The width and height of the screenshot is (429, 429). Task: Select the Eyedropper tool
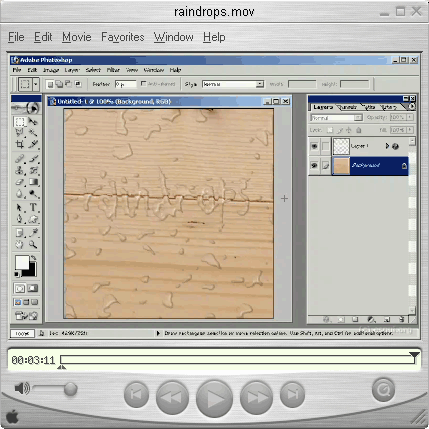33,233
